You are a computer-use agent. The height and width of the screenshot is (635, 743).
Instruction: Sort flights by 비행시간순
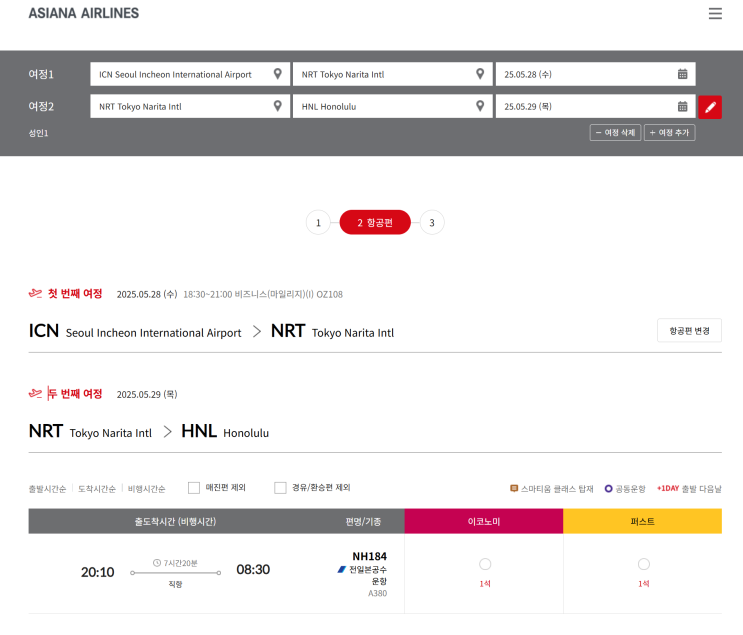pos(146,489)
